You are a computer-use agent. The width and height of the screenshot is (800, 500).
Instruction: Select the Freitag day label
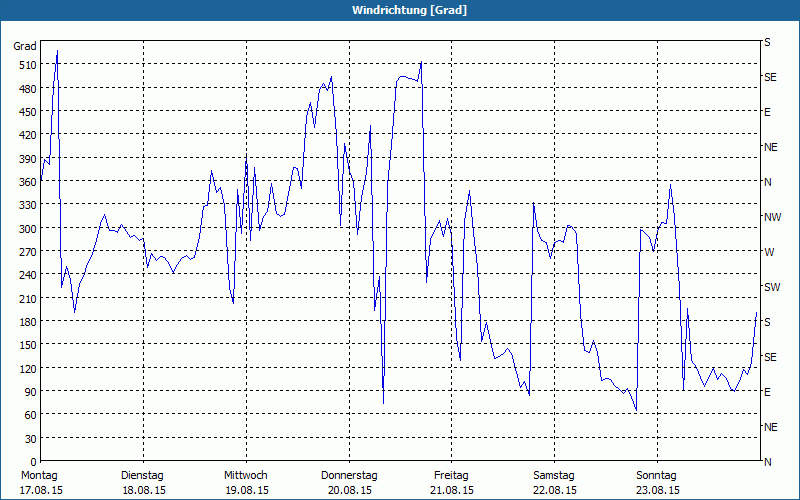click(x=451, y=476)
